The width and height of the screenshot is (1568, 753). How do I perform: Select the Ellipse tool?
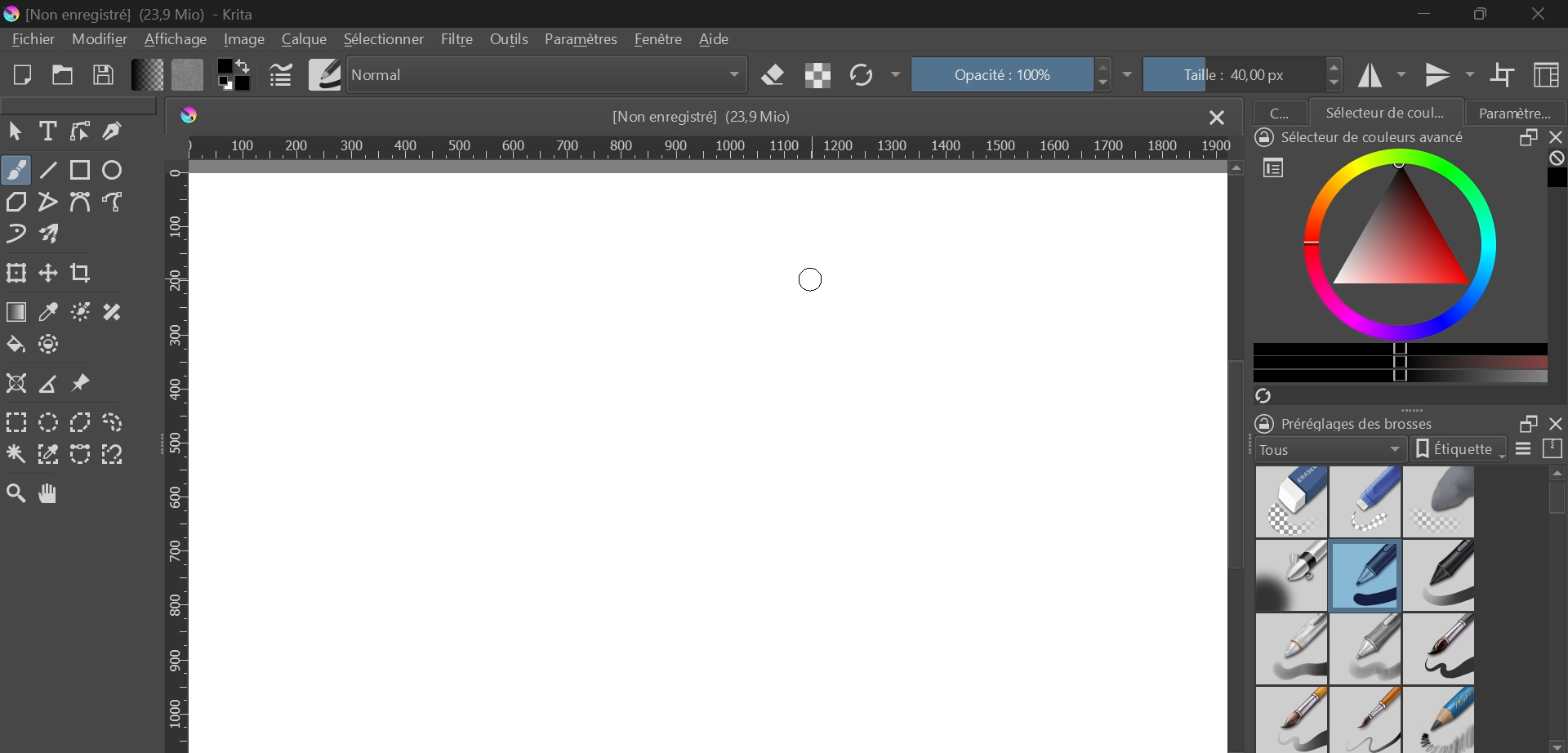pos(112,170)
